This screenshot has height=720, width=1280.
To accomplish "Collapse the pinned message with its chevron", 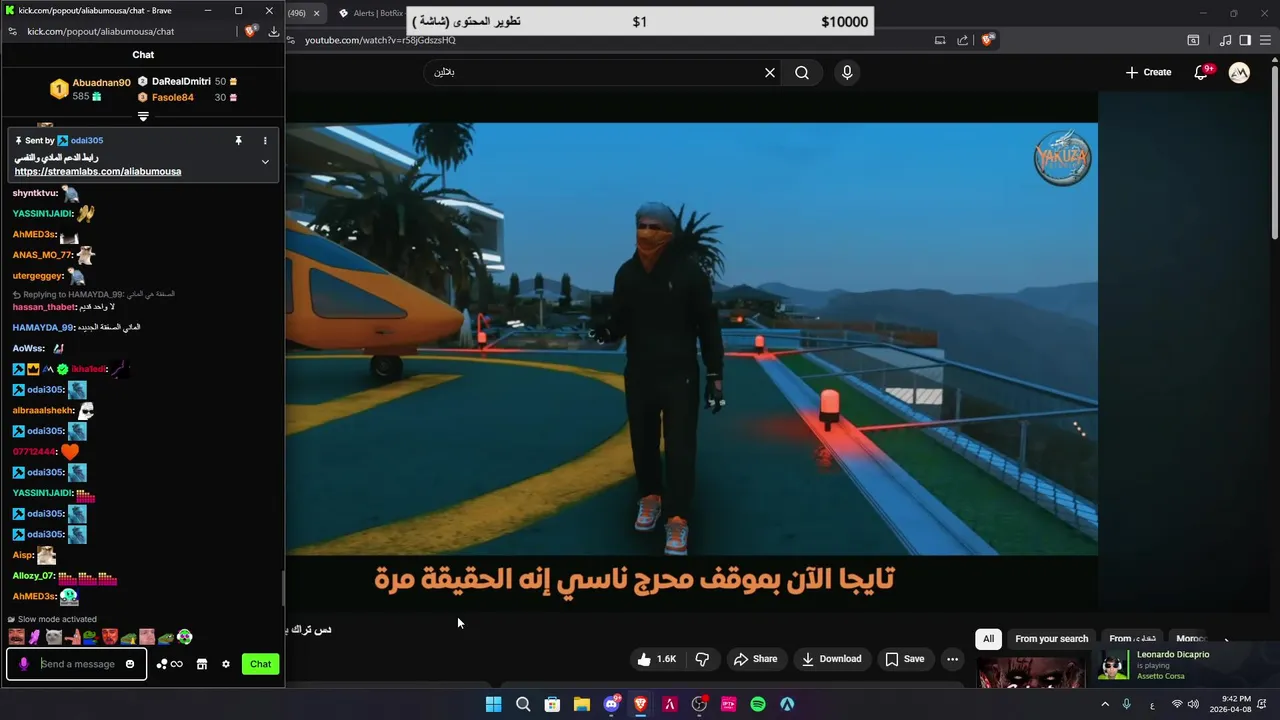I will [265, 161].
